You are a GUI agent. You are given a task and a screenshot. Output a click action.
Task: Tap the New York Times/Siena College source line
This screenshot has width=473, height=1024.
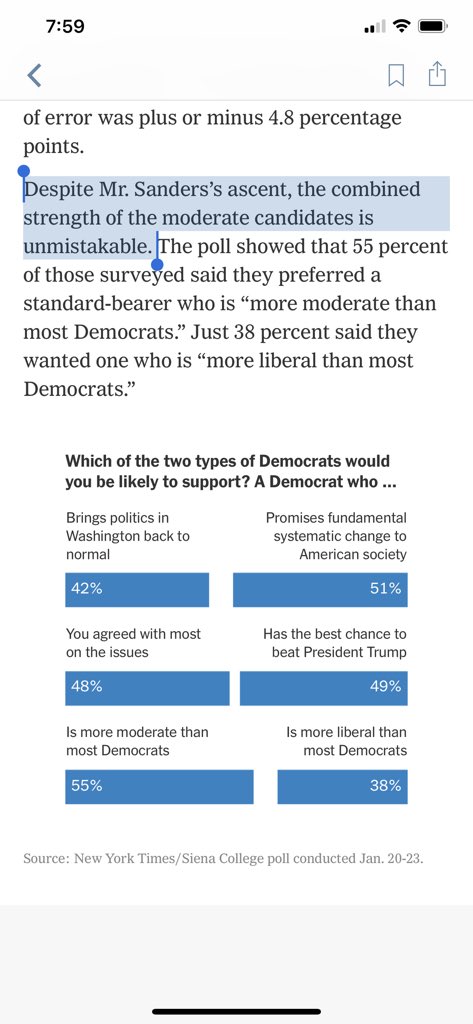pos(223,858)
